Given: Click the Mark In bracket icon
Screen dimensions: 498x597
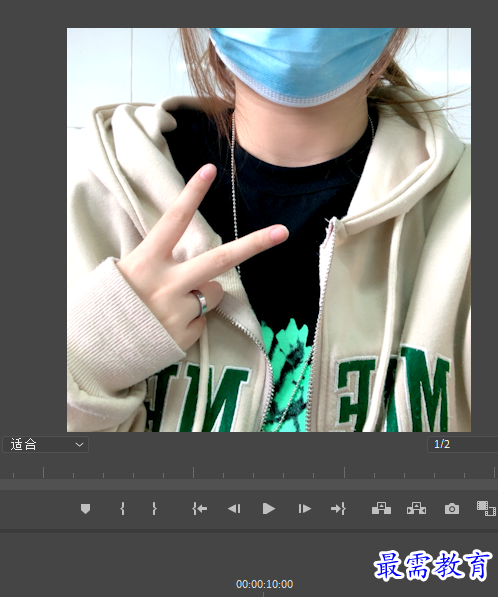Looking at the screenshot, I should pyautogui.click(x=122, y=509).
